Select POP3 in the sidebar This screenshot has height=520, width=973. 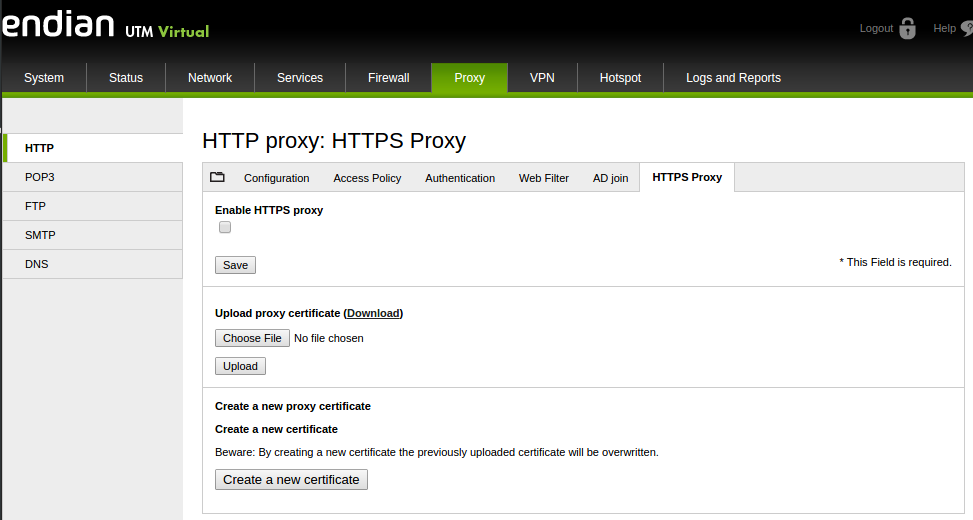[40, 177]
